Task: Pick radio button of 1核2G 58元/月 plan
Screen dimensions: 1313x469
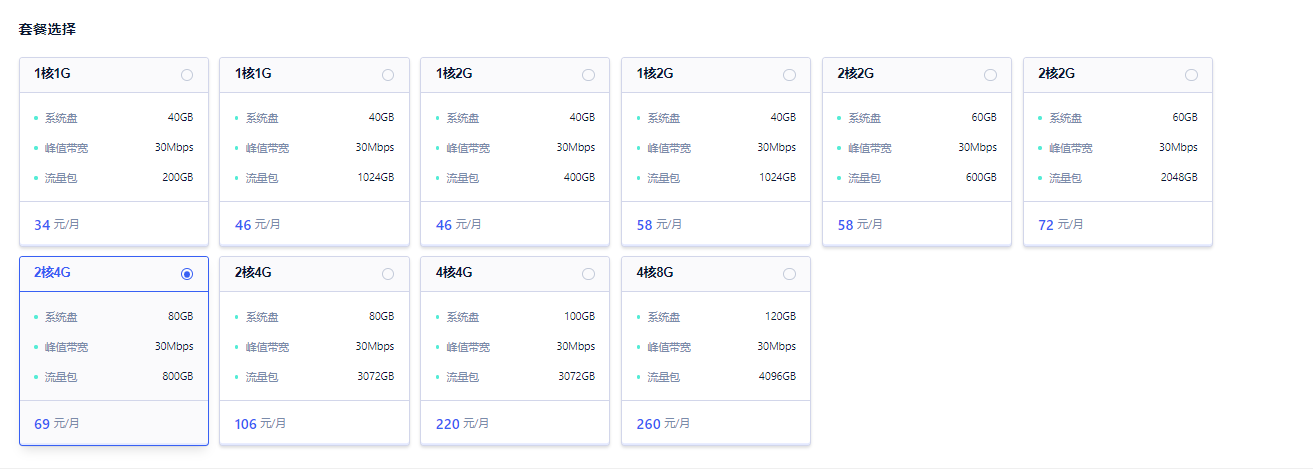Action: [x=789, y=75]
